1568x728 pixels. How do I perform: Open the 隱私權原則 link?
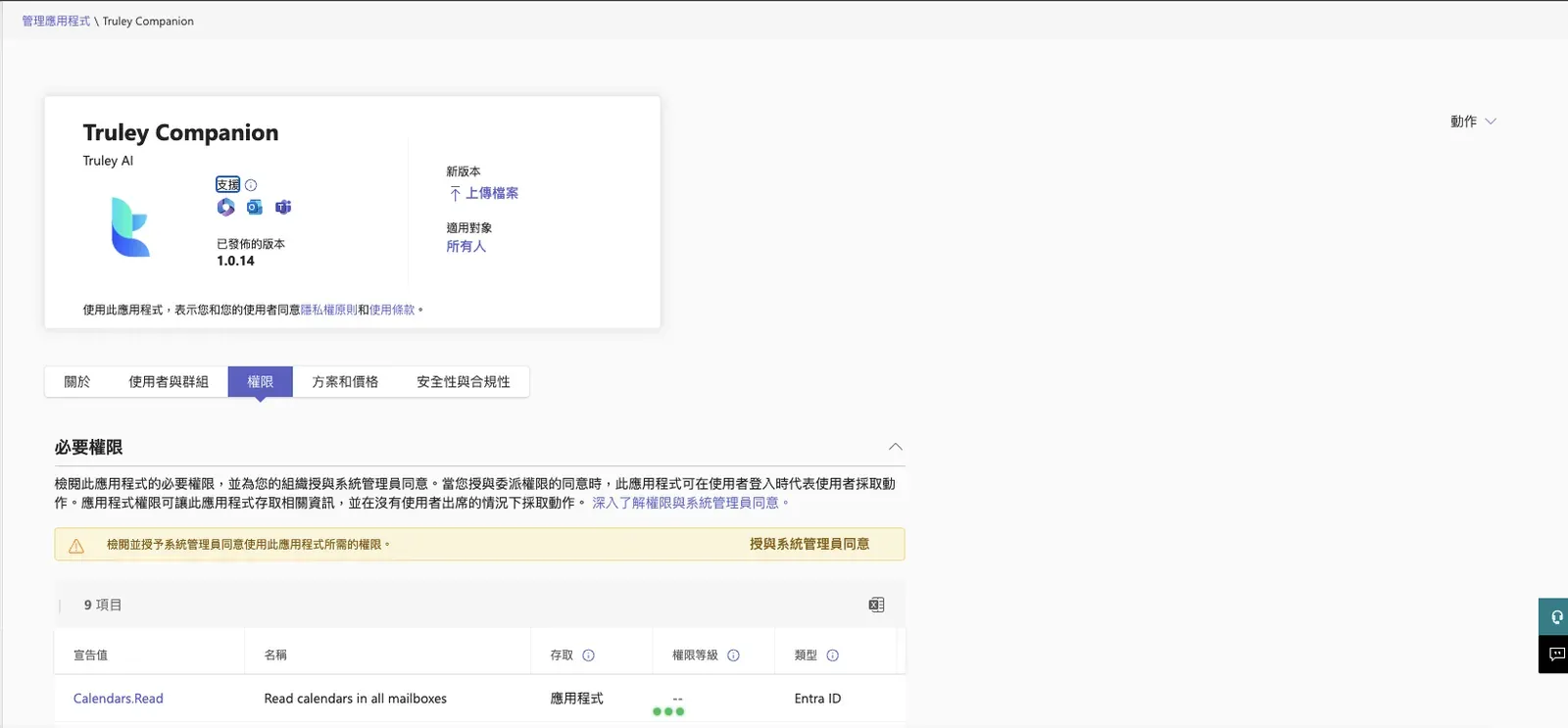[329, 310]
